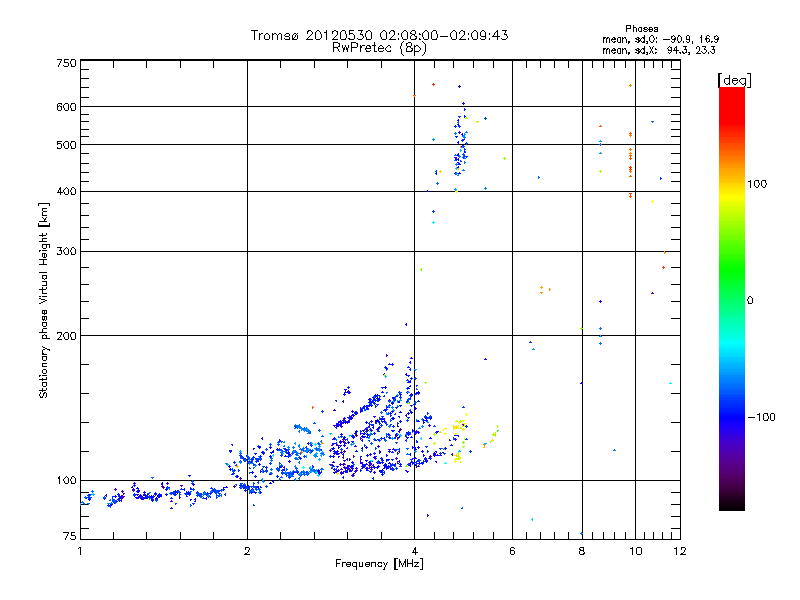800x600 pixels.
Task: Click the y-axis tick label '600'
Action: (x=67, y=107)
